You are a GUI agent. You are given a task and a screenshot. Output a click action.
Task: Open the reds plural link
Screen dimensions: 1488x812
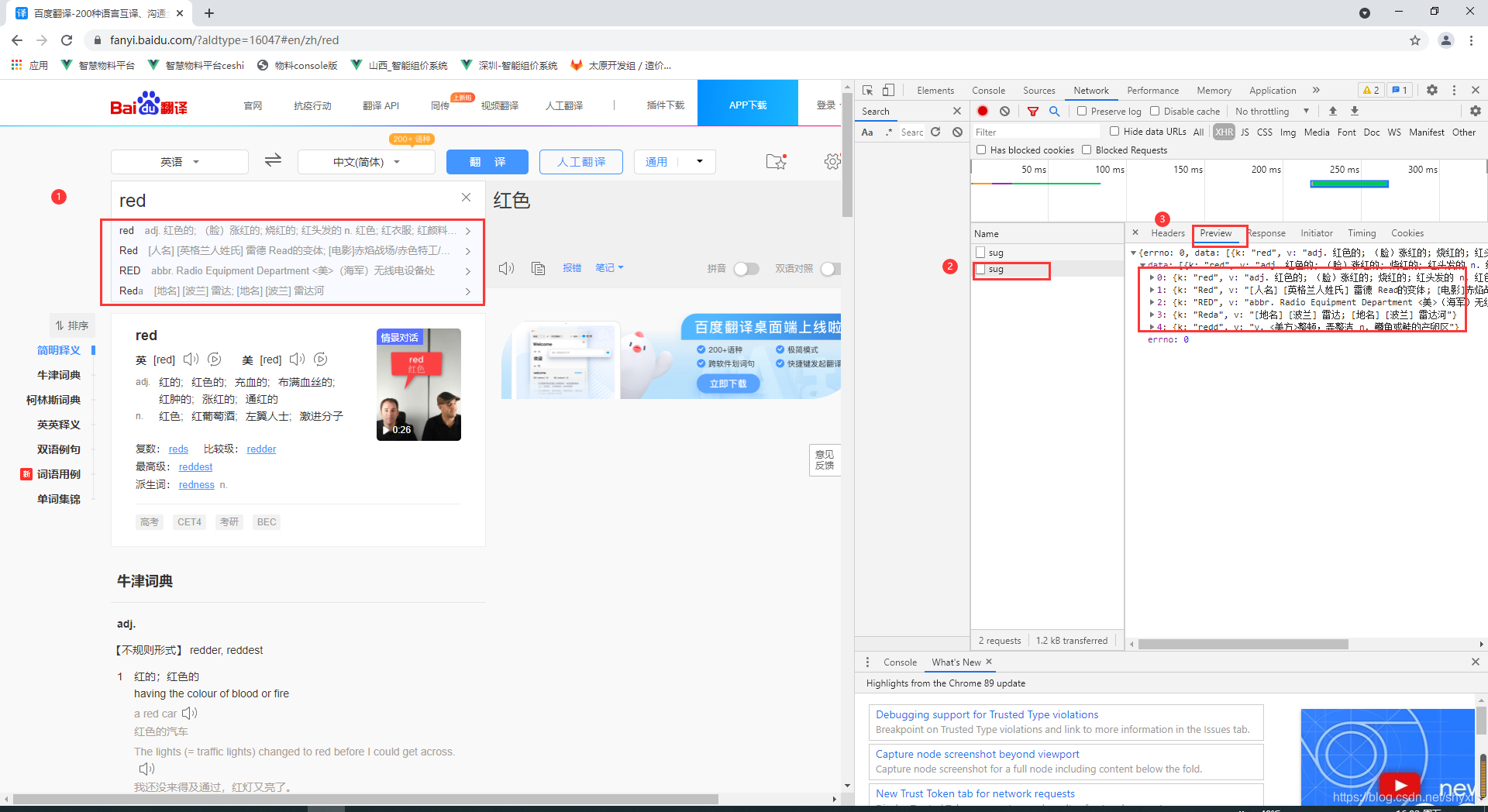pos(178,449)
